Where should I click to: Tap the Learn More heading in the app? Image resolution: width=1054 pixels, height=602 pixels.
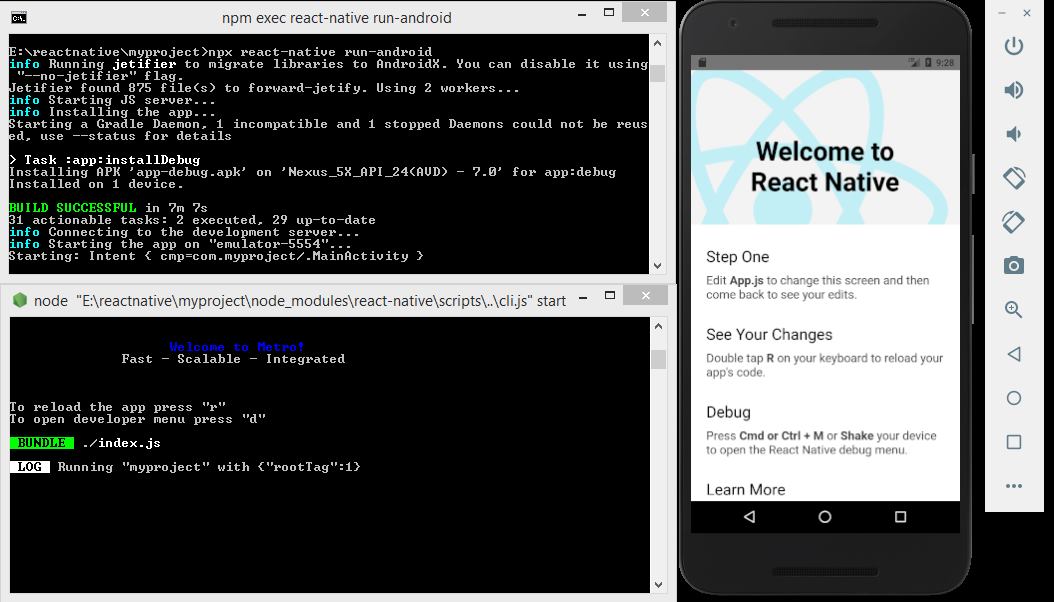coord(746,489)
